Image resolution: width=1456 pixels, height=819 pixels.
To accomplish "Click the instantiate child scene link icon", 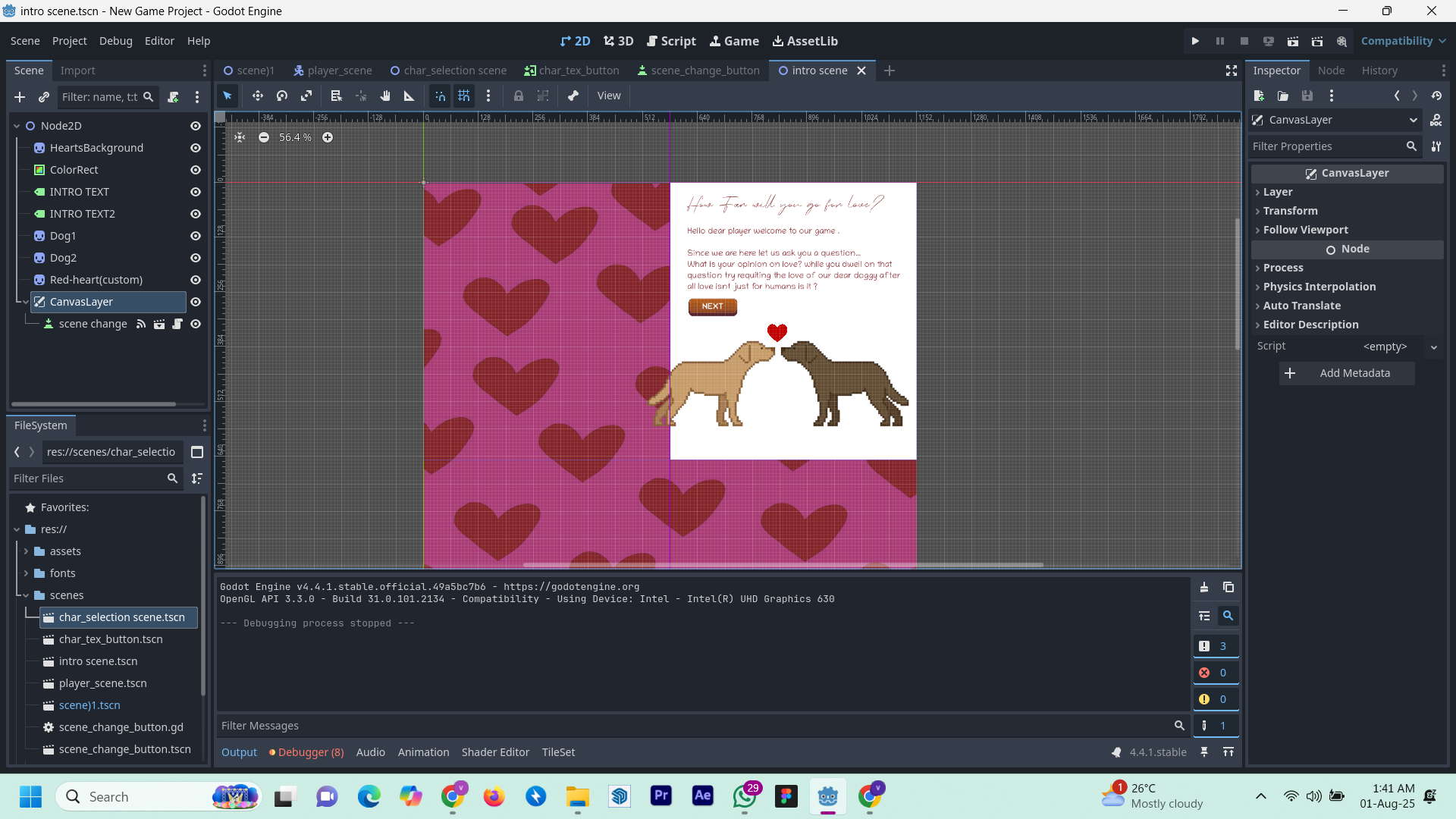I will [44, 97].
